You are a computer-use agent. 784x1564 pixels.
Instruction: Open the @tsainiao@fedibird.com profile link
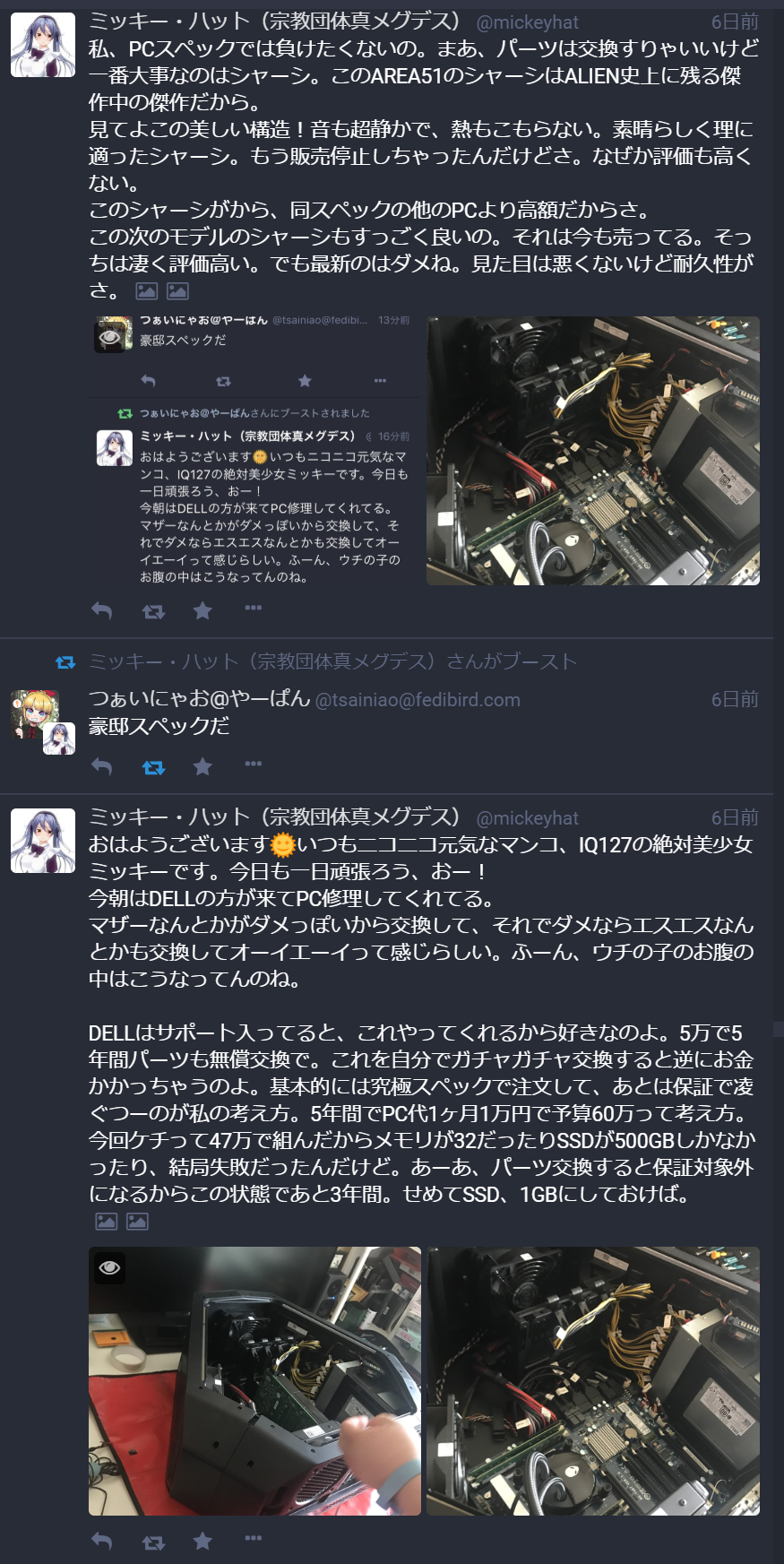point(418,700)
